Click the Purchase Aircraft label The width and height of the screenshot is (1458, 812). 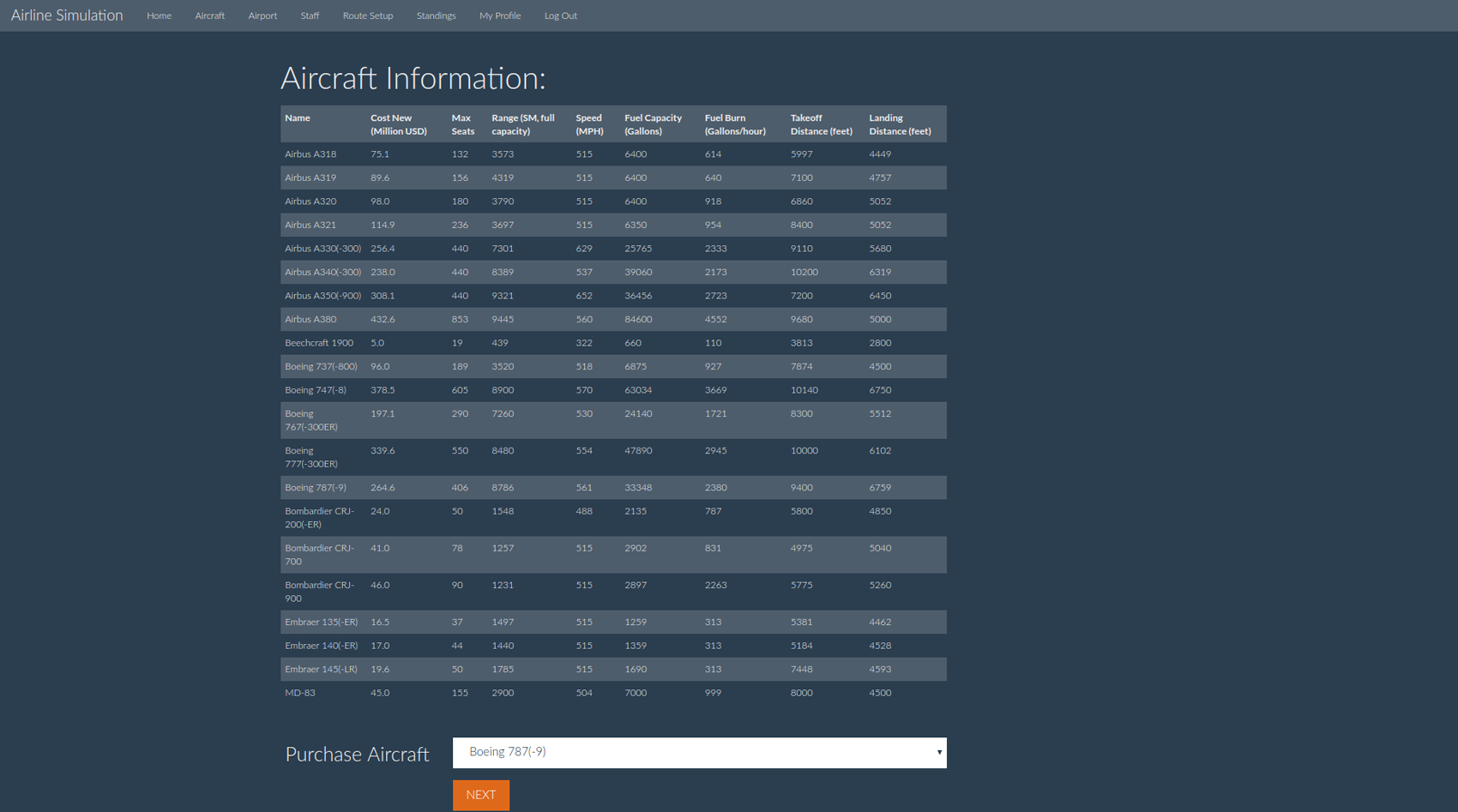[357, 755]
